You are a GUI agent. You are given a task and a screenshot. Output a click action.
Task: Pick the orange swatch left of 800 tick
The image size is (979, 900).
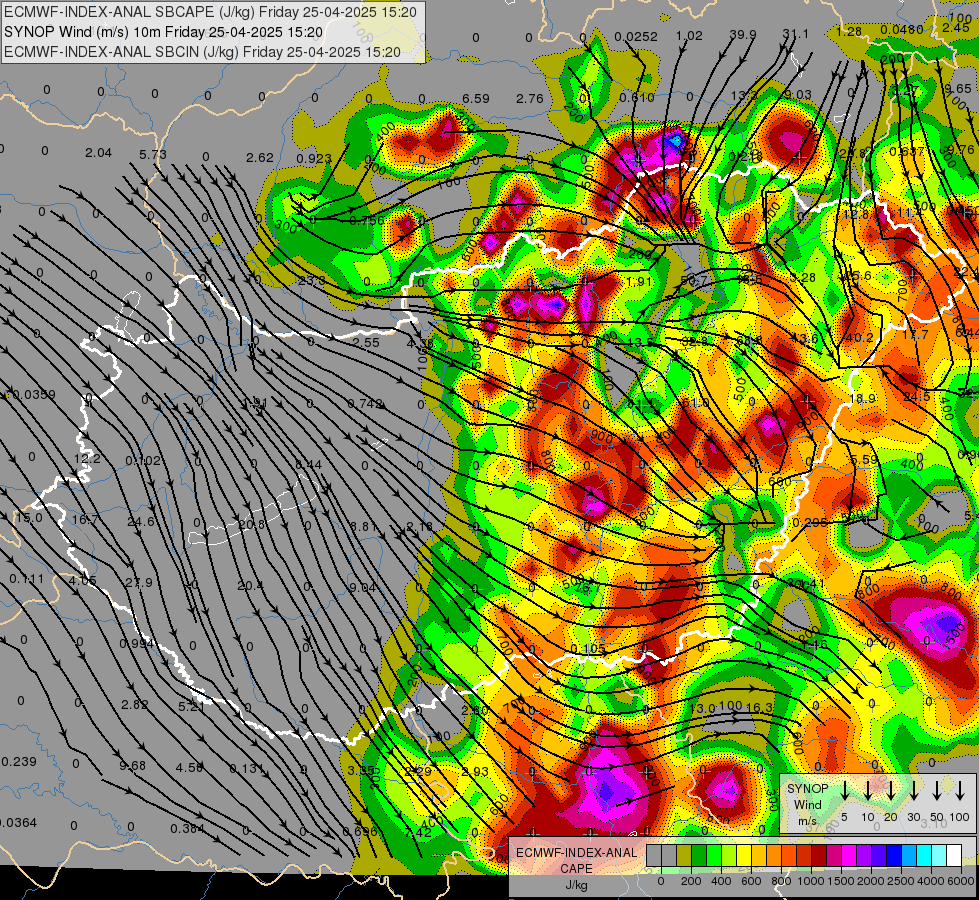pyautogui.click(x=774, y=855)
